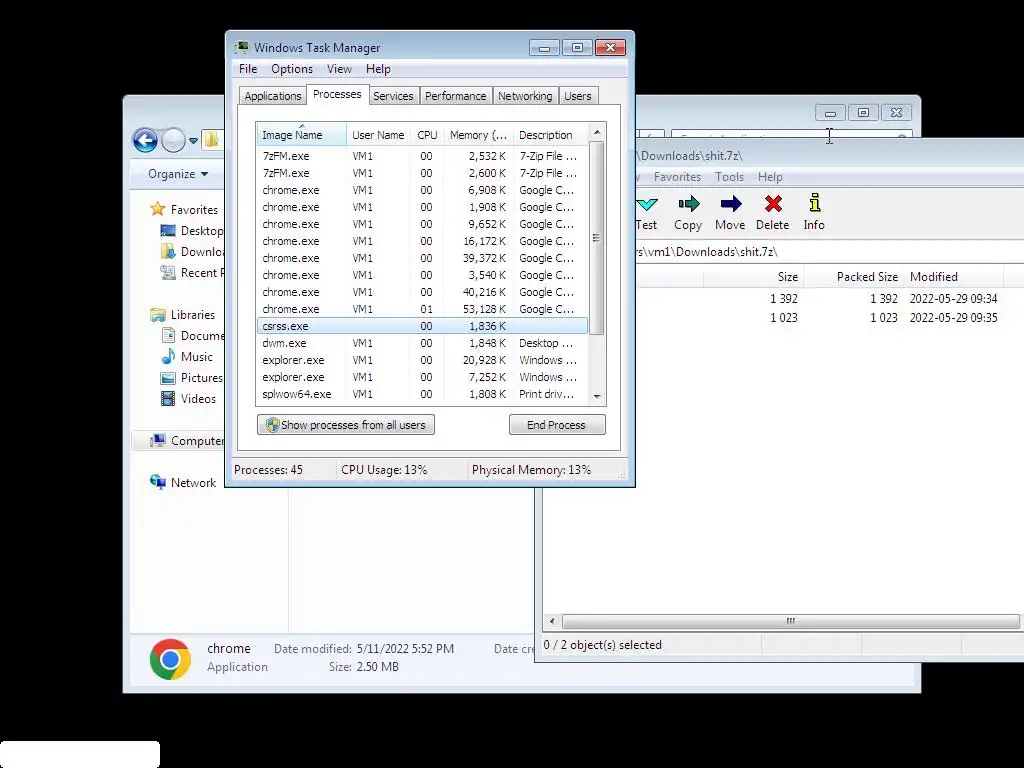Open 7-Zip Help menu
The image size is (1024, 768).
coord(770,177)
